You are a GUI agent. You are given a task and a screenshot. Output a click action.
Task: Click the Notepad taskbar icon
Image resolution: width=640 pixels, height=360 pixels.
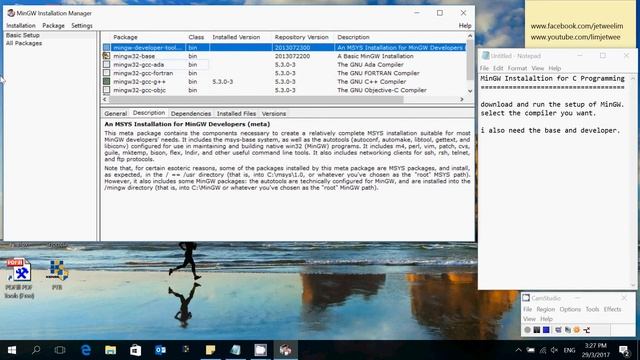tap(236, 350)
